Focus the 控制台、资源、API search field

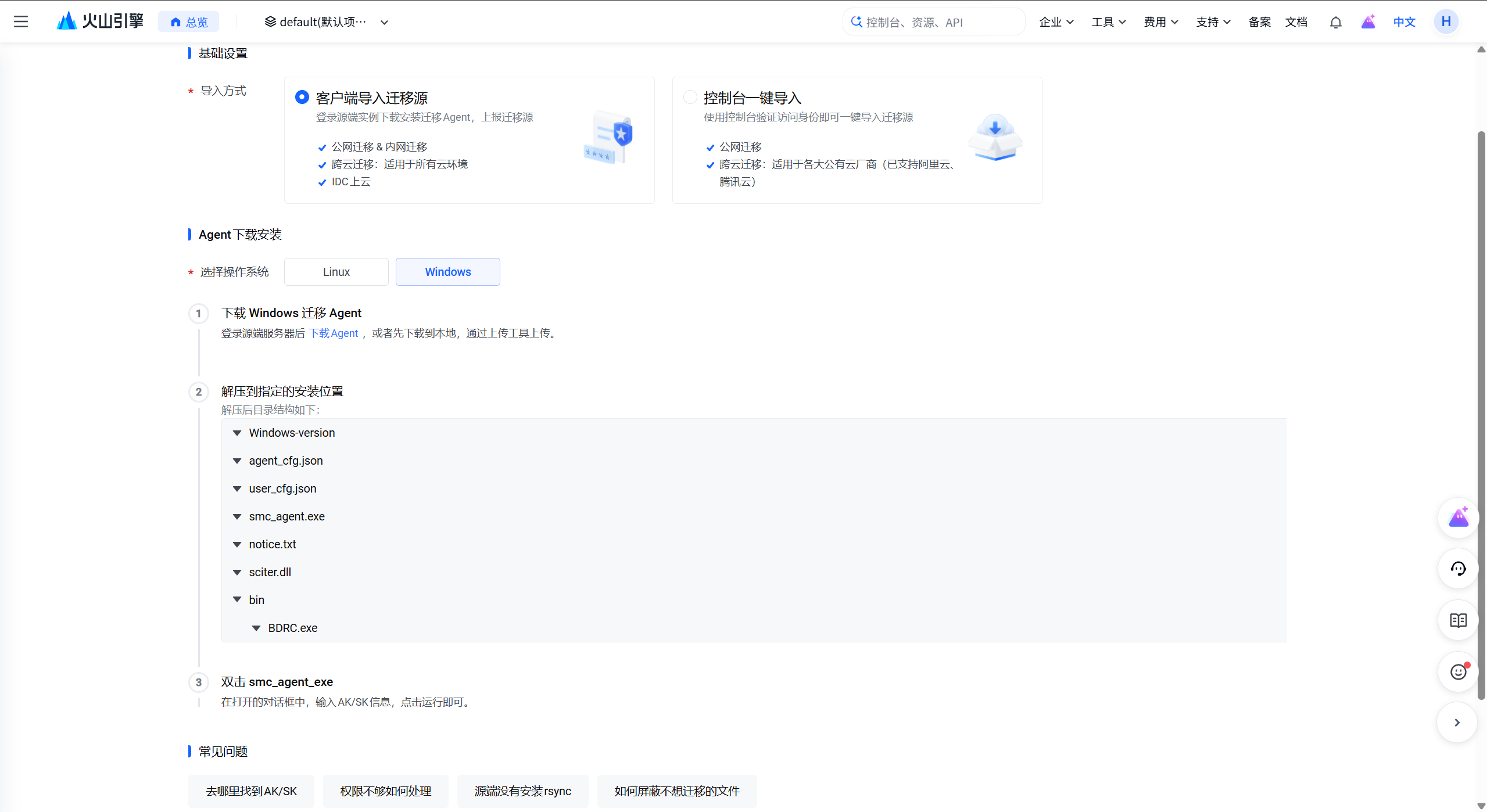(x=934, y=22)
